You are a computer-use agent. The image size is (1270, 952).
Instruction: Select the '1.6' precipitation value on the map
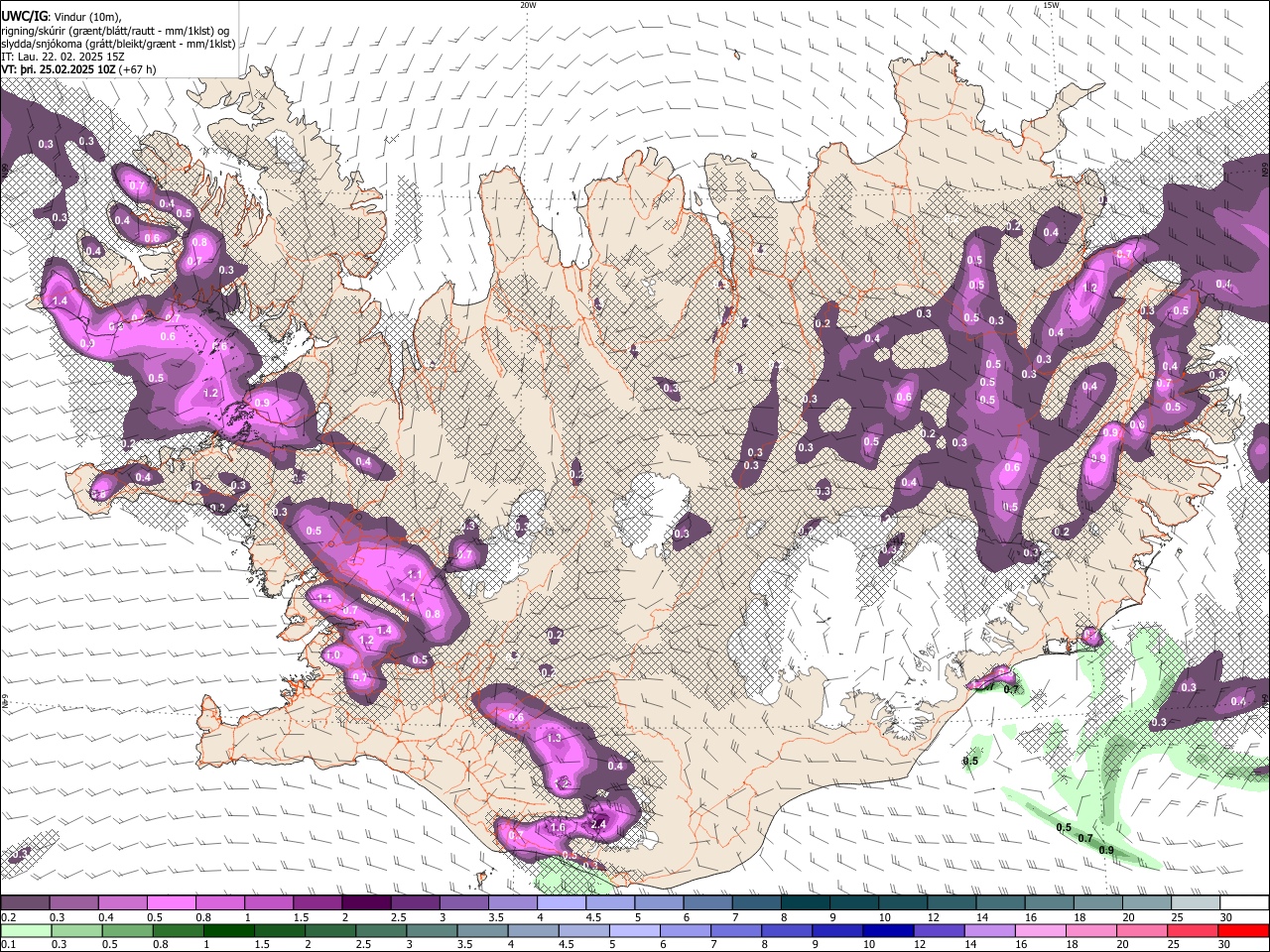(557, 828)
